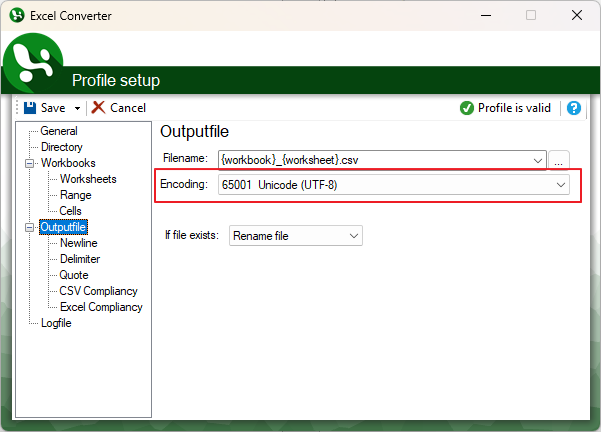Click the Save label in toolbar
The image size is (601, 432).
tap(53, 108)
